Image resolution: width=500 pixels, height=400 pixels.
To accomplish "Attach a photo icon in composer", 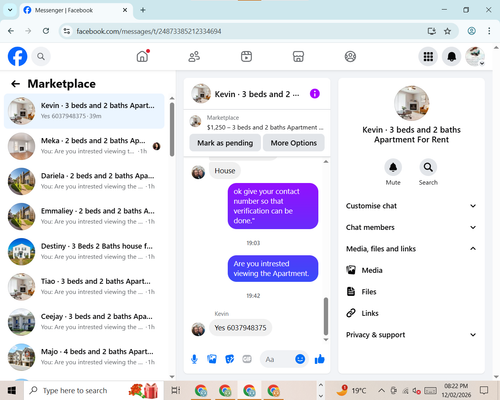I will click(212, 359).
